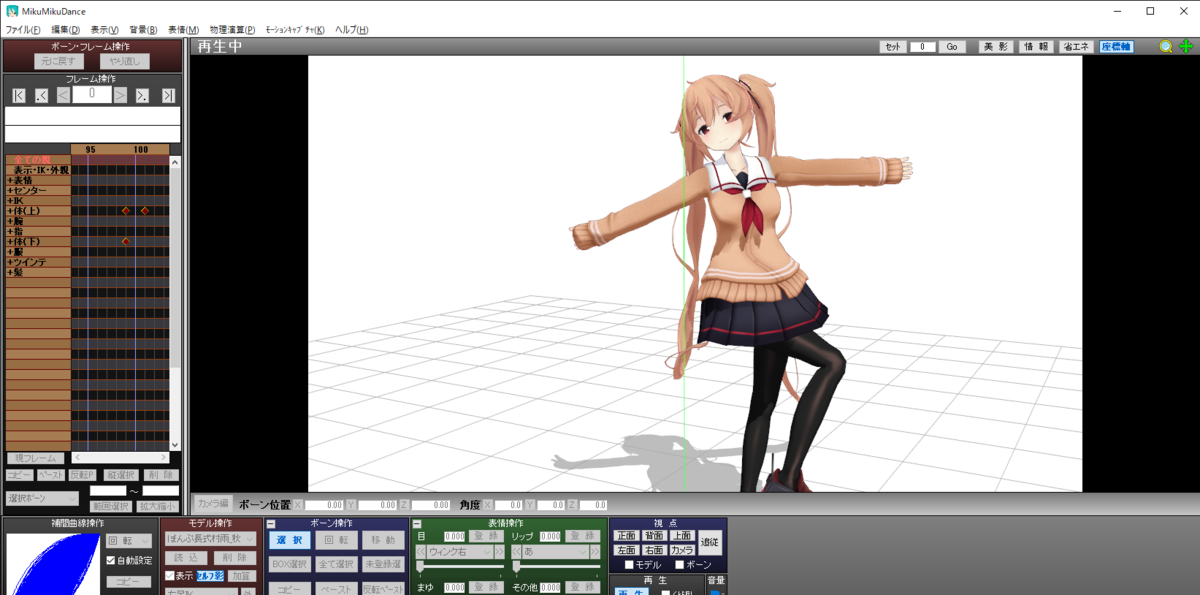Open eye morph ウィンク右 dropdown

[460, 552]
